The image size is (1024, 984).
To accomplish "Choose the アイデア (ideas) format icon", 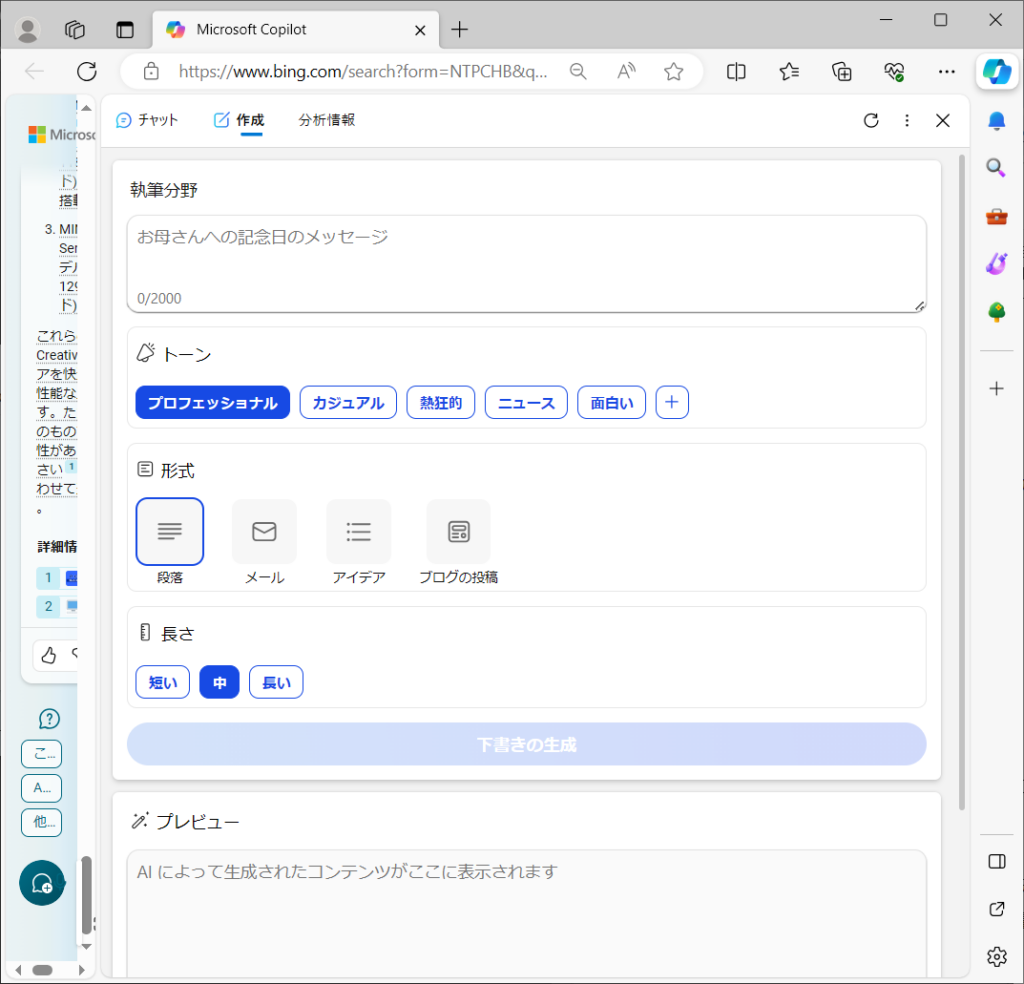I will (x=358, y=531).
